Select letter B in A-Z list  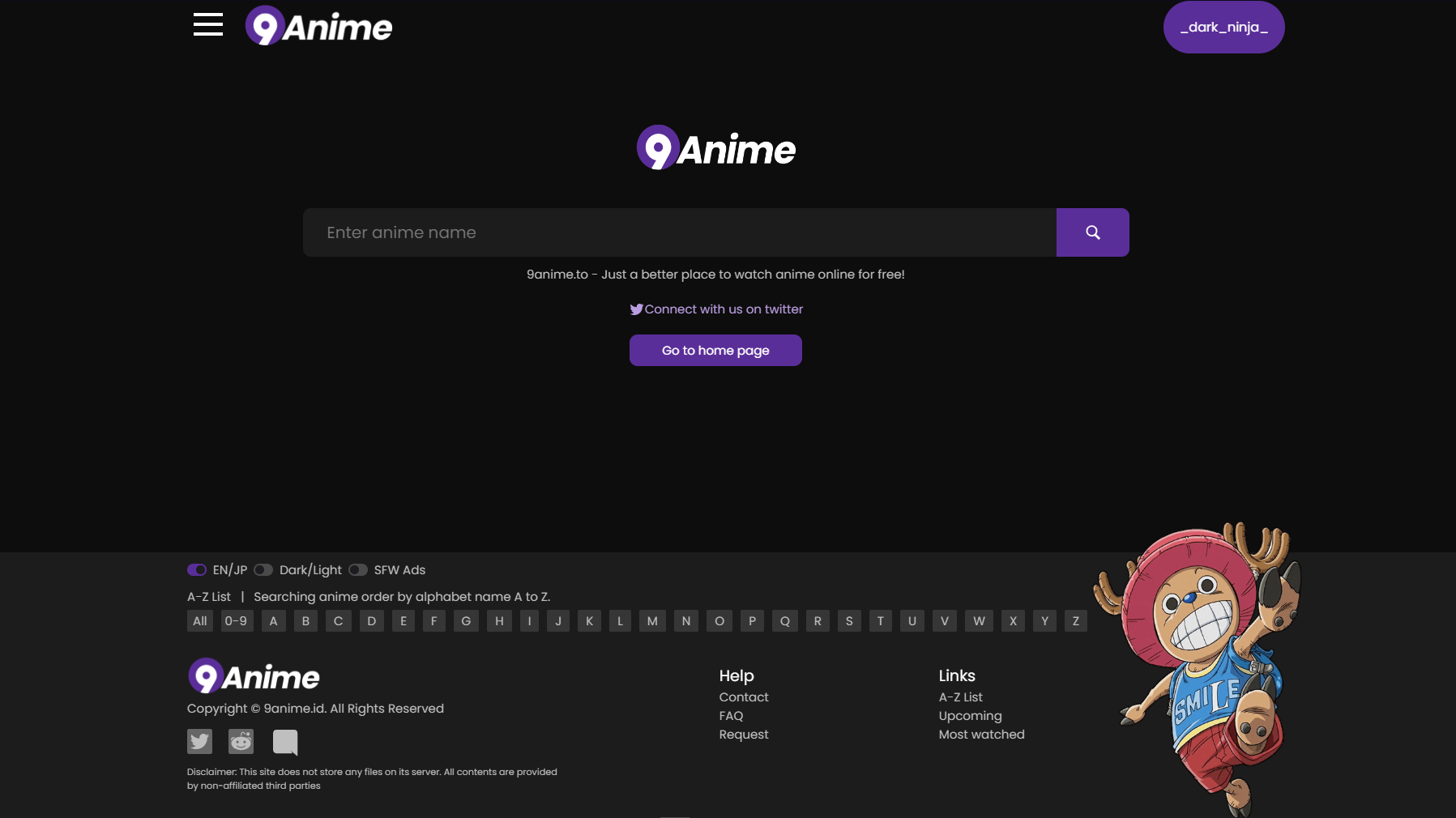pos(305,621)
